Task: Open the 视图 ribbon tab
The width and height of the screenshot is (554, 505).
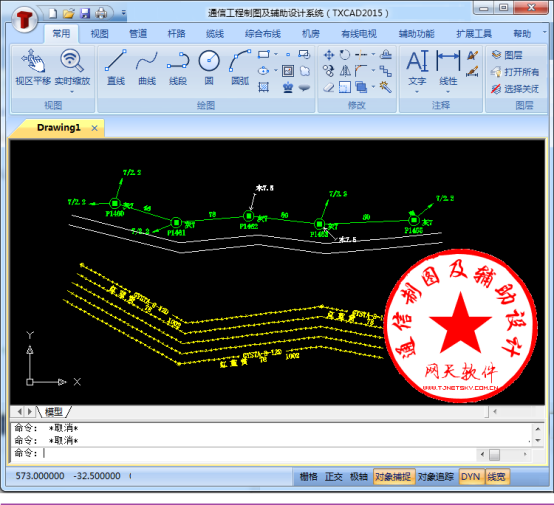Action: [x=99, y=34]
